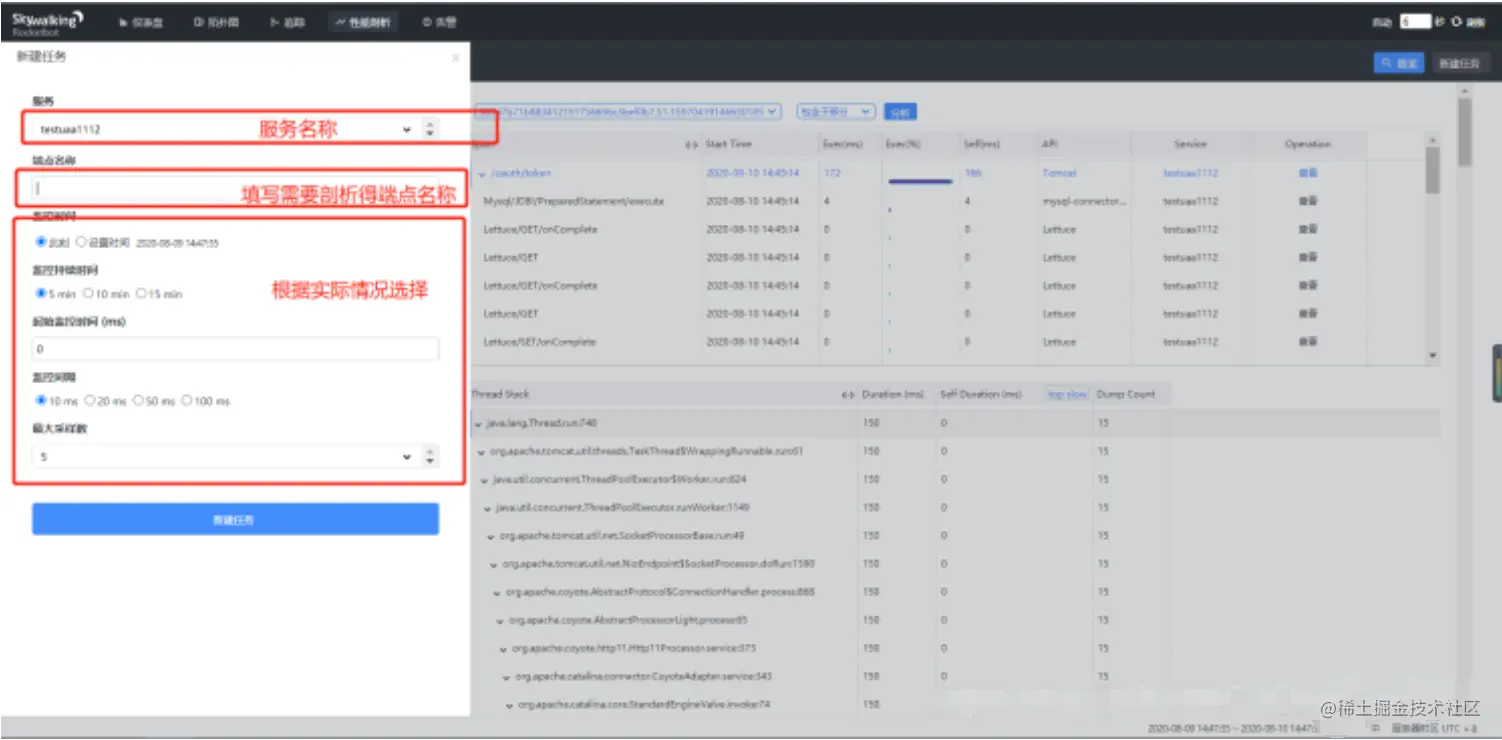Click the Exec(%) bar for /oauth/token
The width and height of the screenshot is (1502, 740).
(920, 181)
